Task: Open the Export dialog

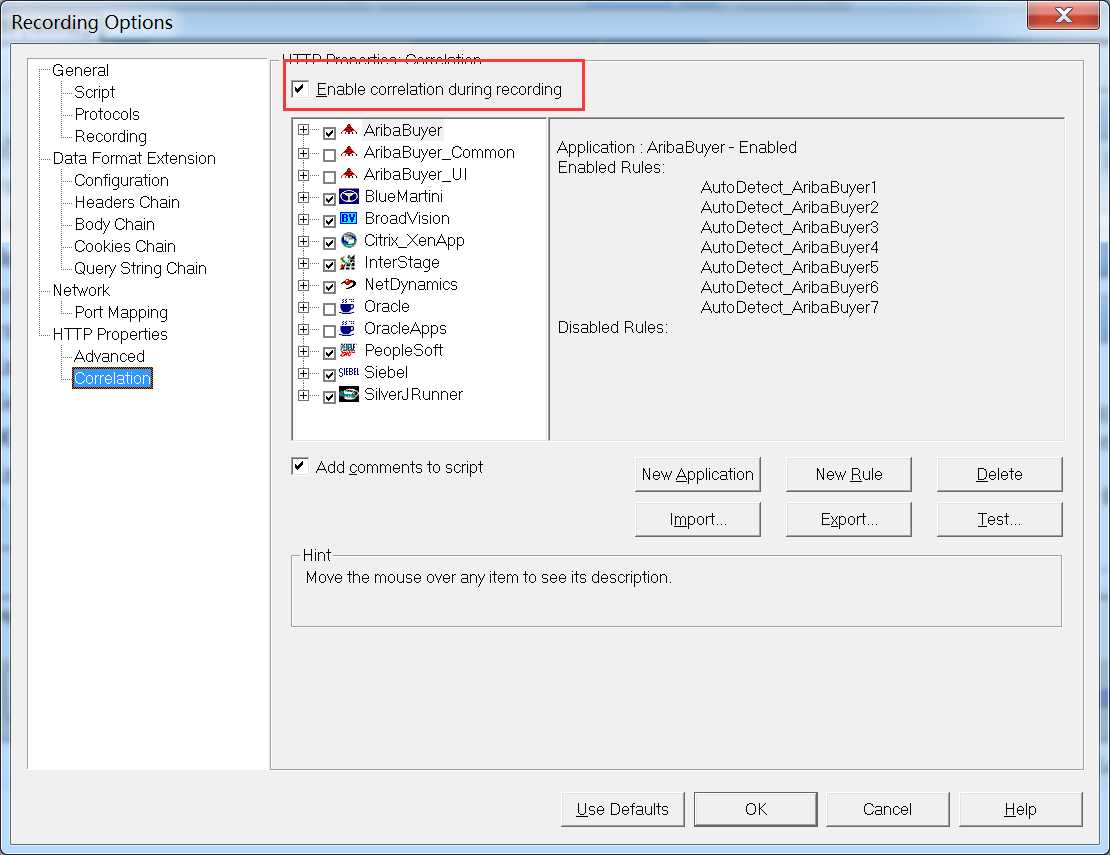Action: pos(849,520)
